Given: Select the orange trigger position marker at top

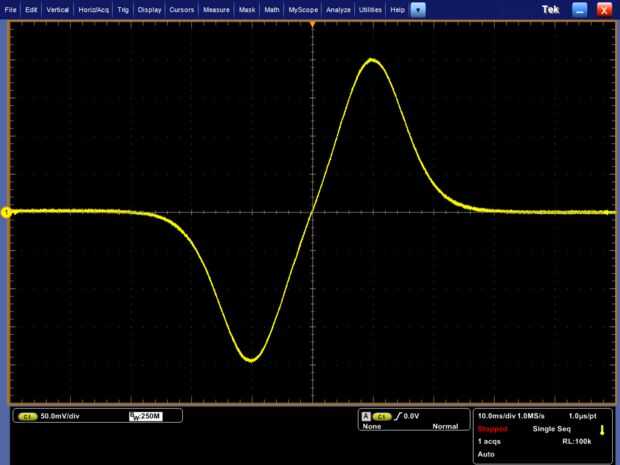Looking at the screenshot, I should [x=312, y=25].
